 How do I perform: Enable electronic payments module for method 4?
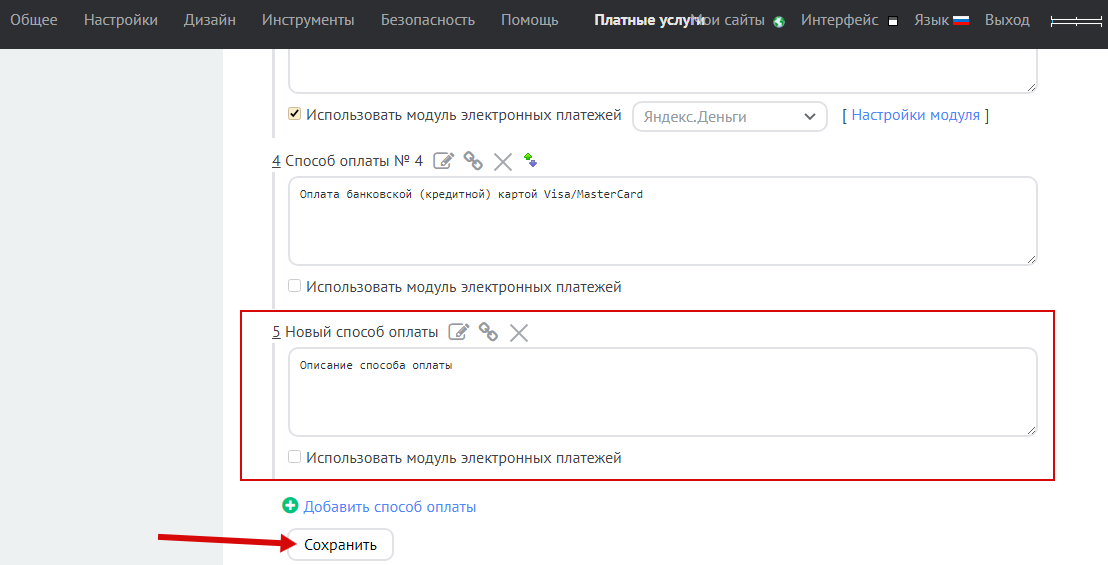point(295,286)
